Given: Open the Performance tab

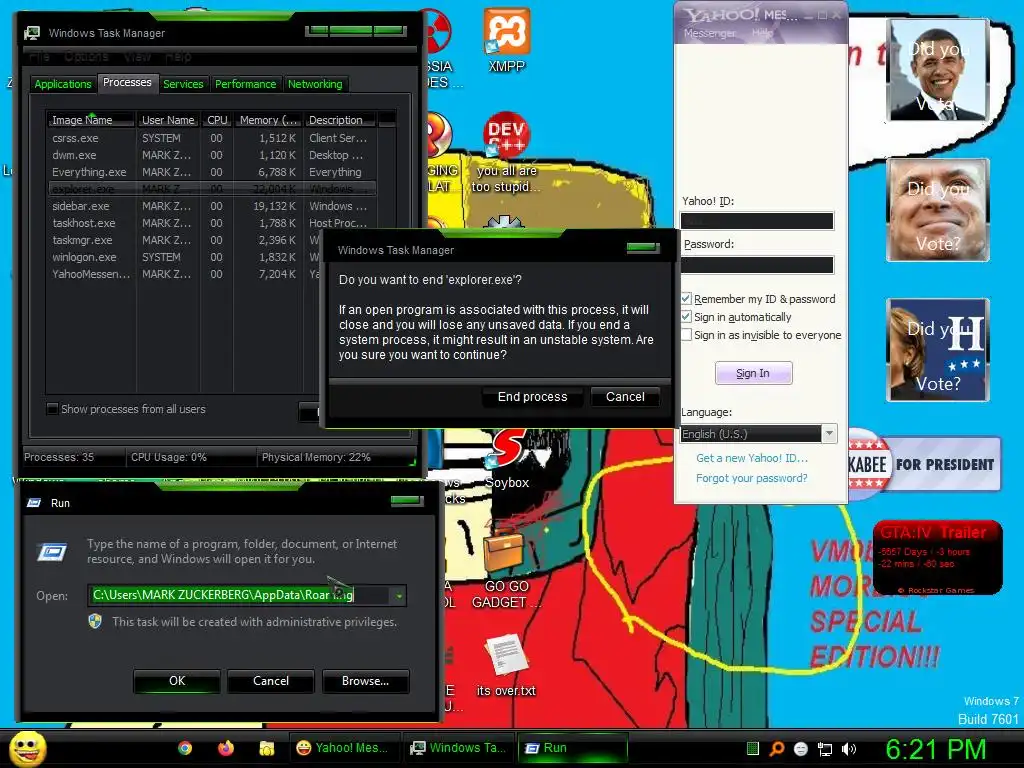Looking at the screenshot, I should tap(246, 84).
